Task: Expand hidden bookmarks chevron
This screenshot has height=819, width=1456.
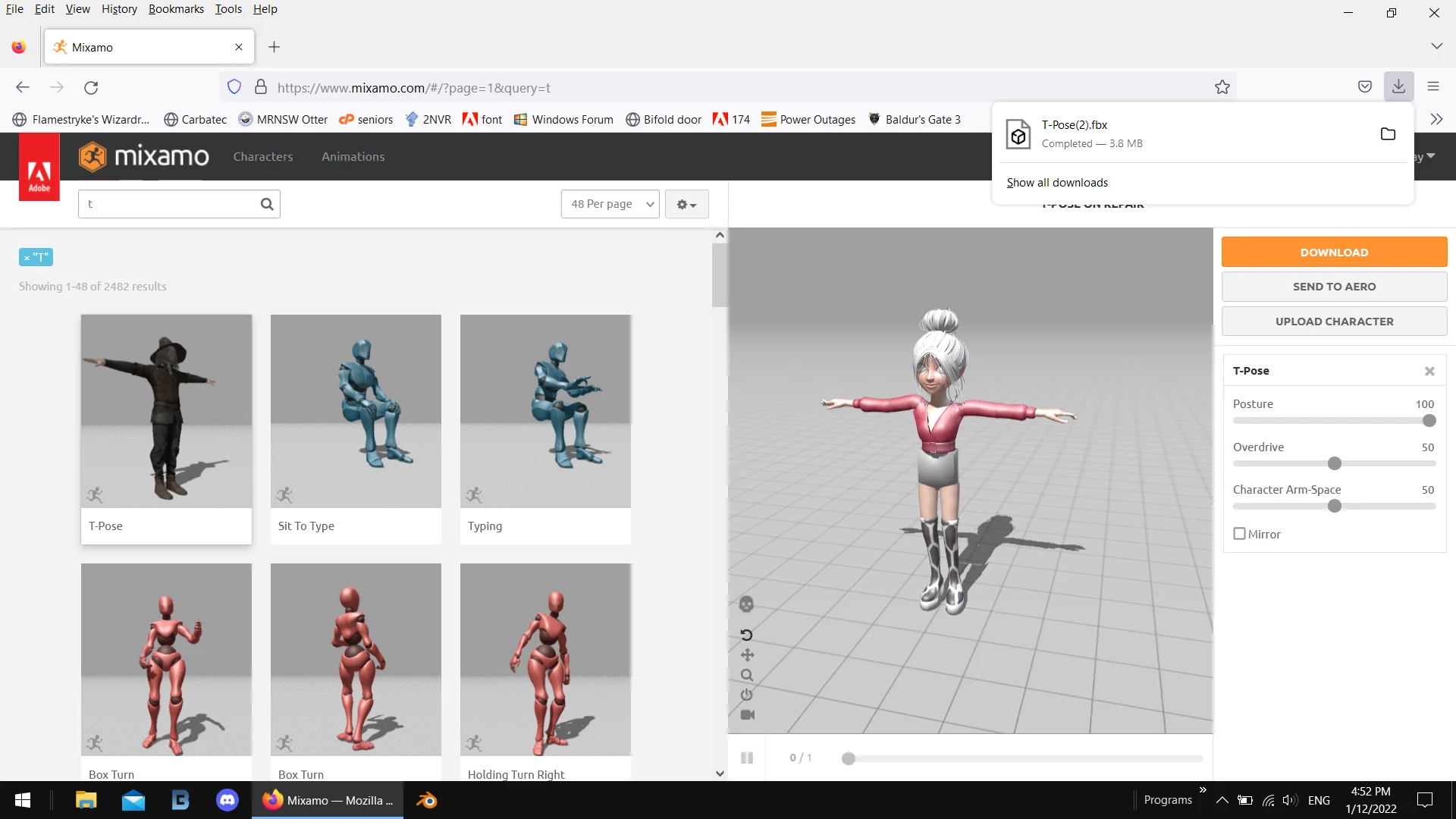Action: pyautogui.click(x=1436, y=120)
